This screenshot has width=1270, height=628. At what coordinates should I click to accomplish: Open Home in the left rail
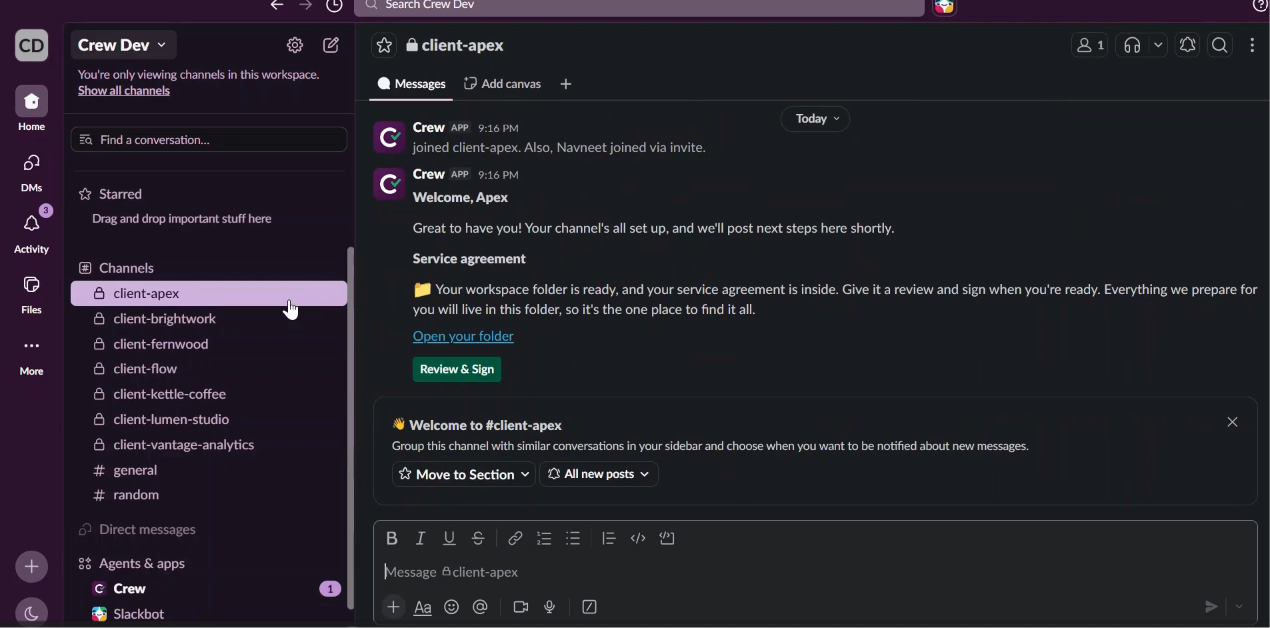(x=31, y=109)
